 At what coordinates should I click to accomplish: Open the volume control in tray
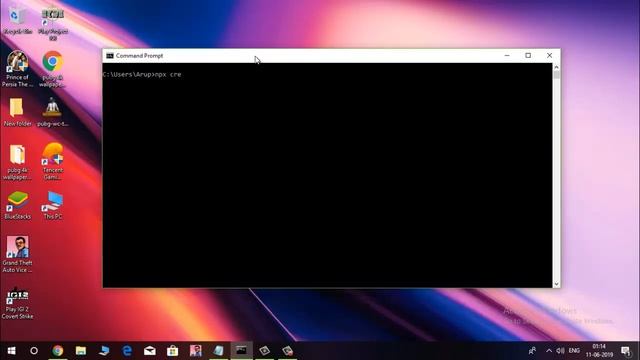point(561,351)
